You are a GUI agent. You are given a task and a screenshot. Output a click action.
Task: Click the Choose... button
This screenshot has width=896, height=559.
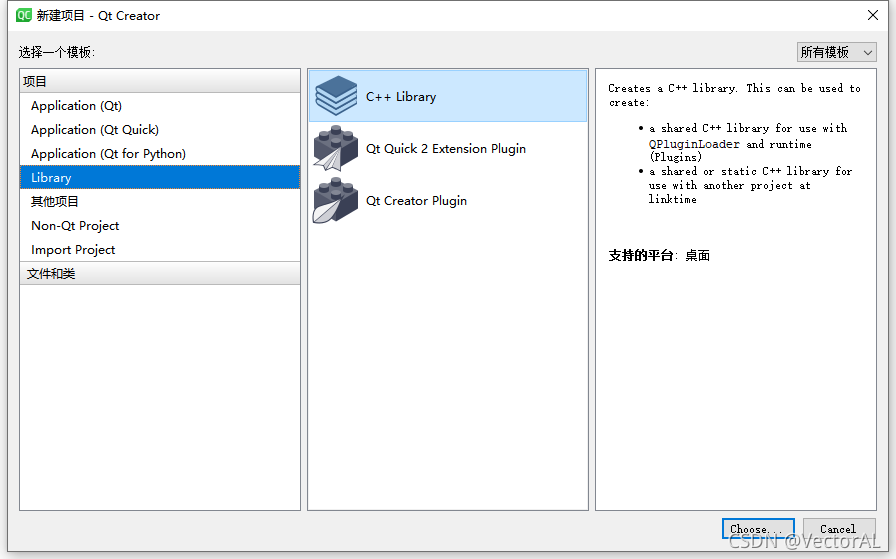[x=758, y=529]
